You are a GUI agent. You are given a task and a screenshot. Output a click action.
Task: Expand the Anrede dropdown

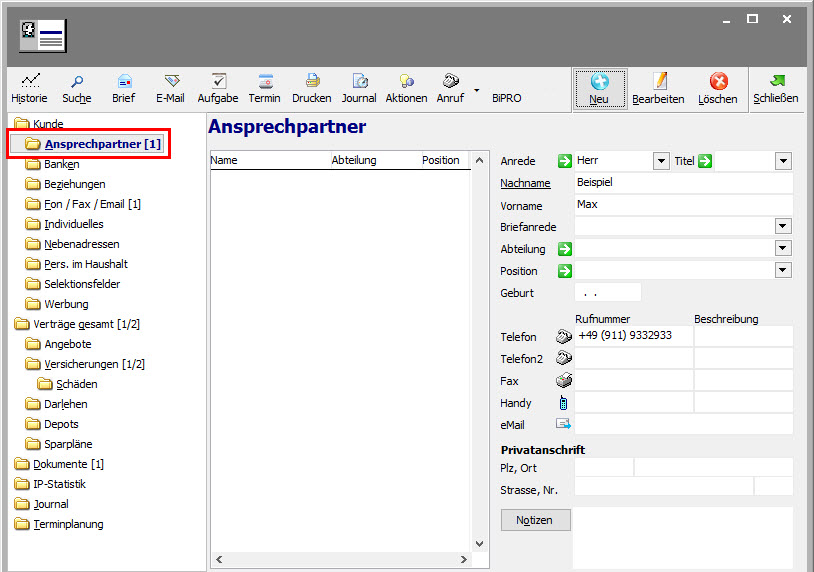(661, 161)
